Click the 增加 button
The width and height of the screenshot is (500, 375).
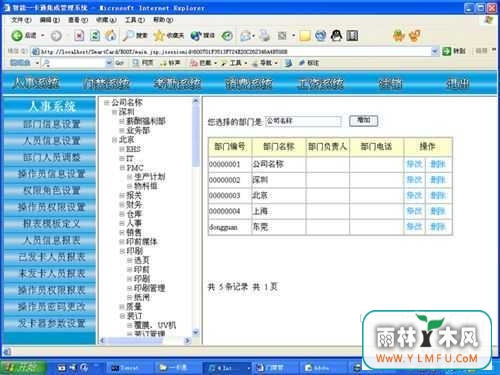[364, 120]
